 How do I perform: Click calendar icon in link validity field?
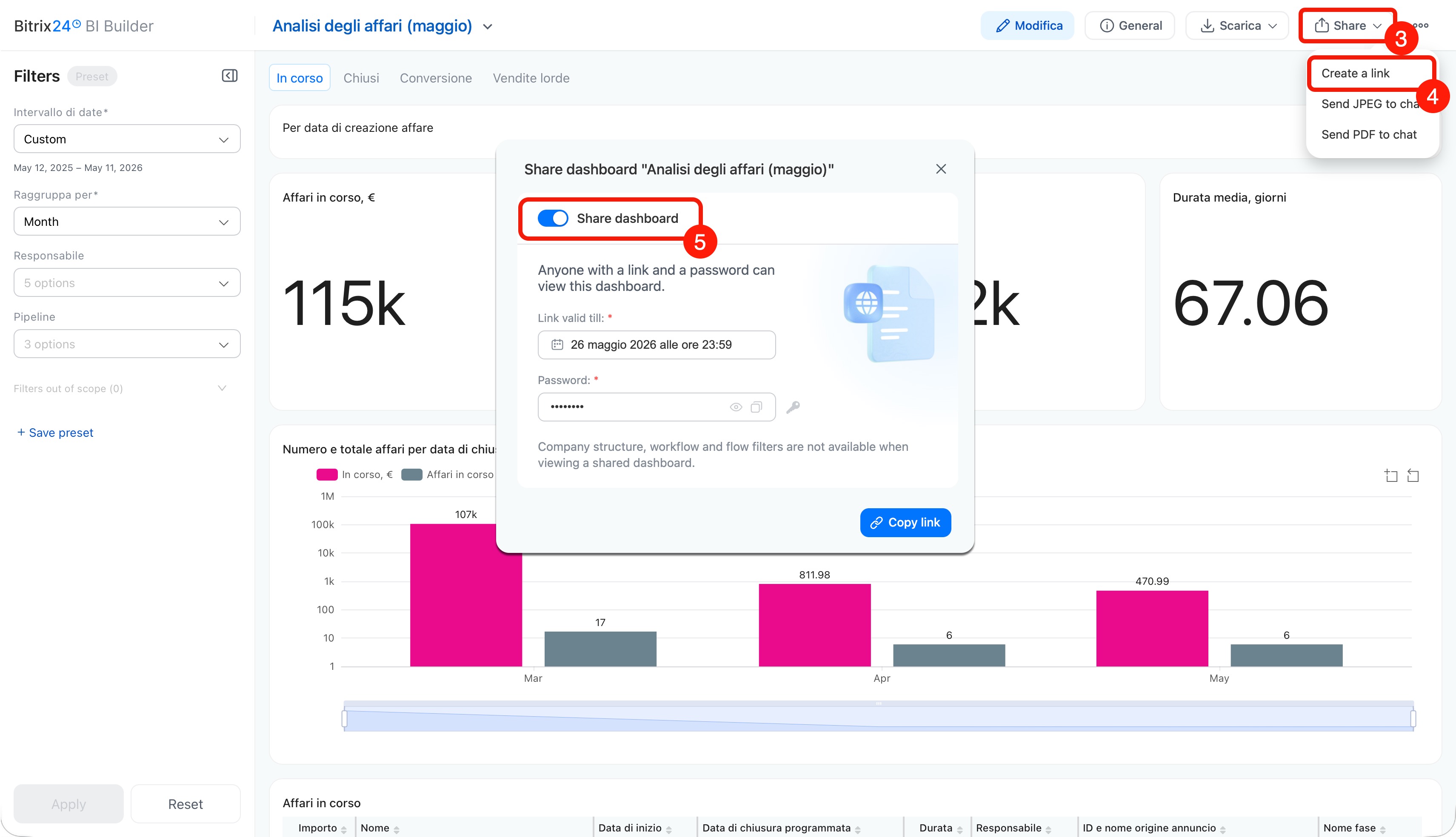(x=557, y=345)
